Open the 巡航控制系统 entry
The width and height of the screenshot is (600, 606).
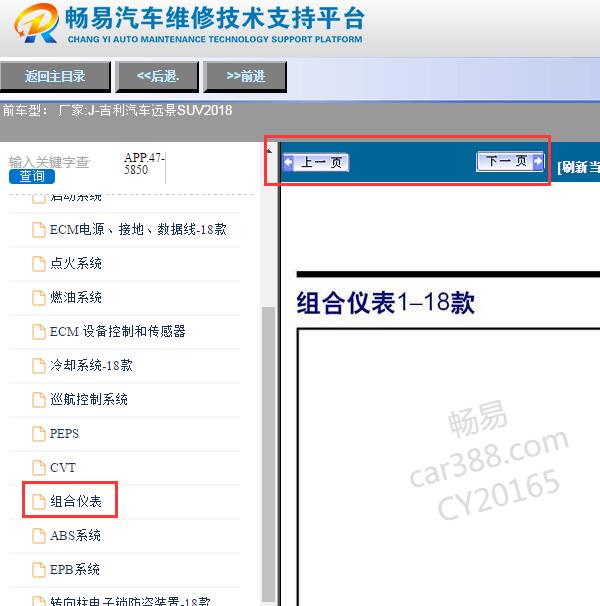pyautogui.click(x=89, y=400)
